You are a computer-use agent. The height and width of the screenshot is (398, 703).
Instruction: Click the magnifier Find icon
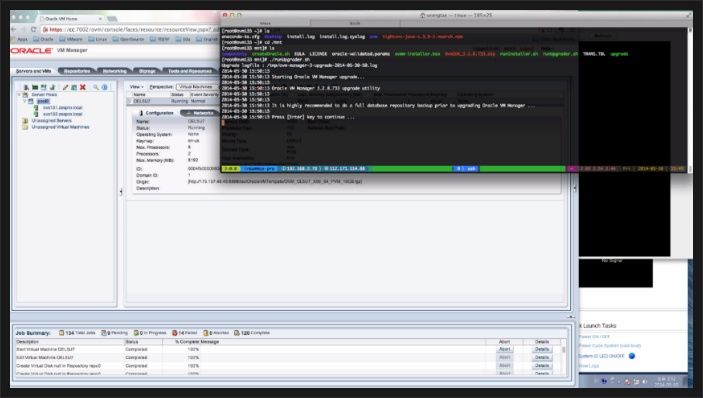pyautogui.click(x=95, y=87)
